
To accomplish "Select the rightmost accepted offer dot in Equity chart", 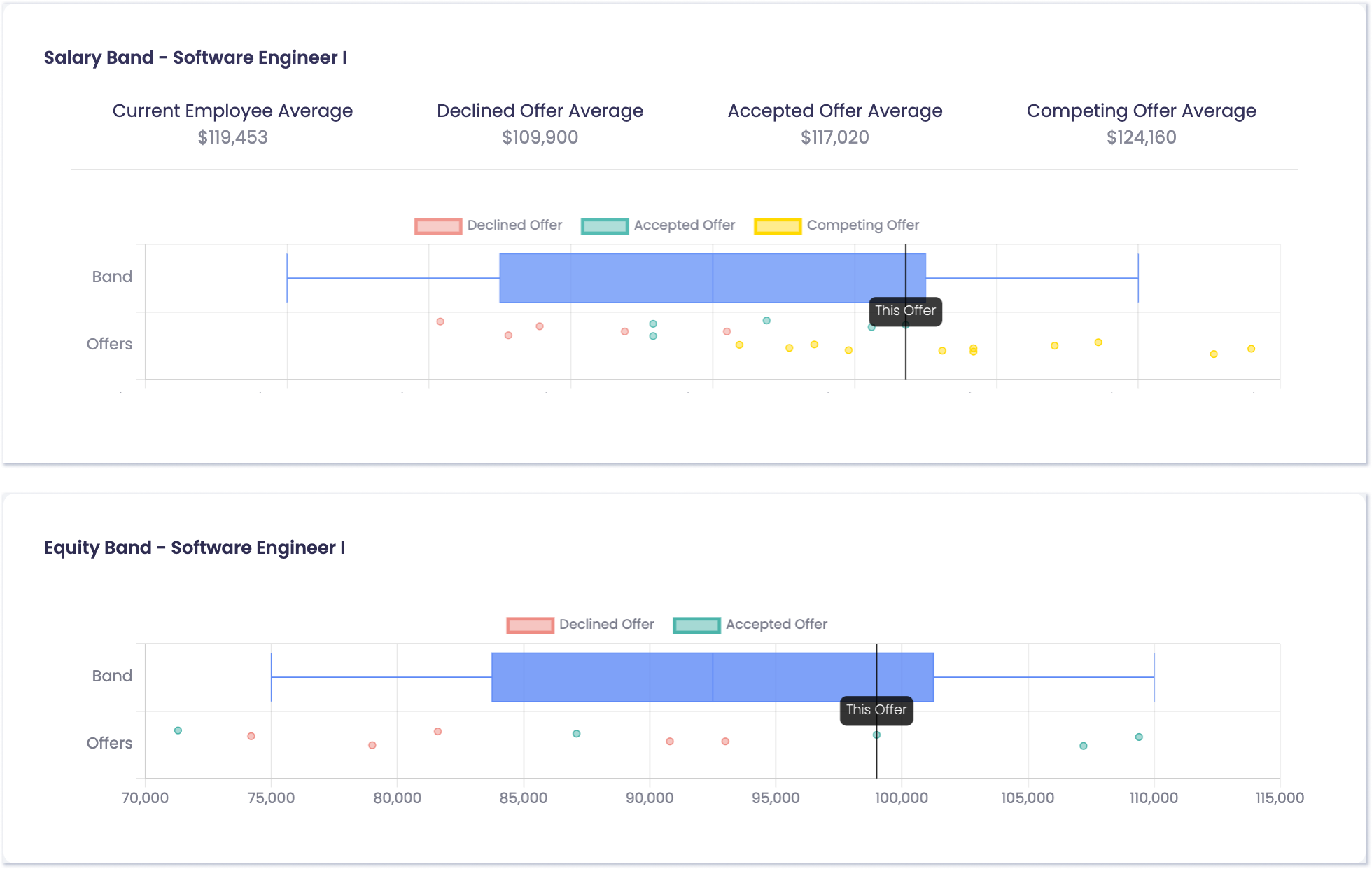I will (x=1139, y=737).
